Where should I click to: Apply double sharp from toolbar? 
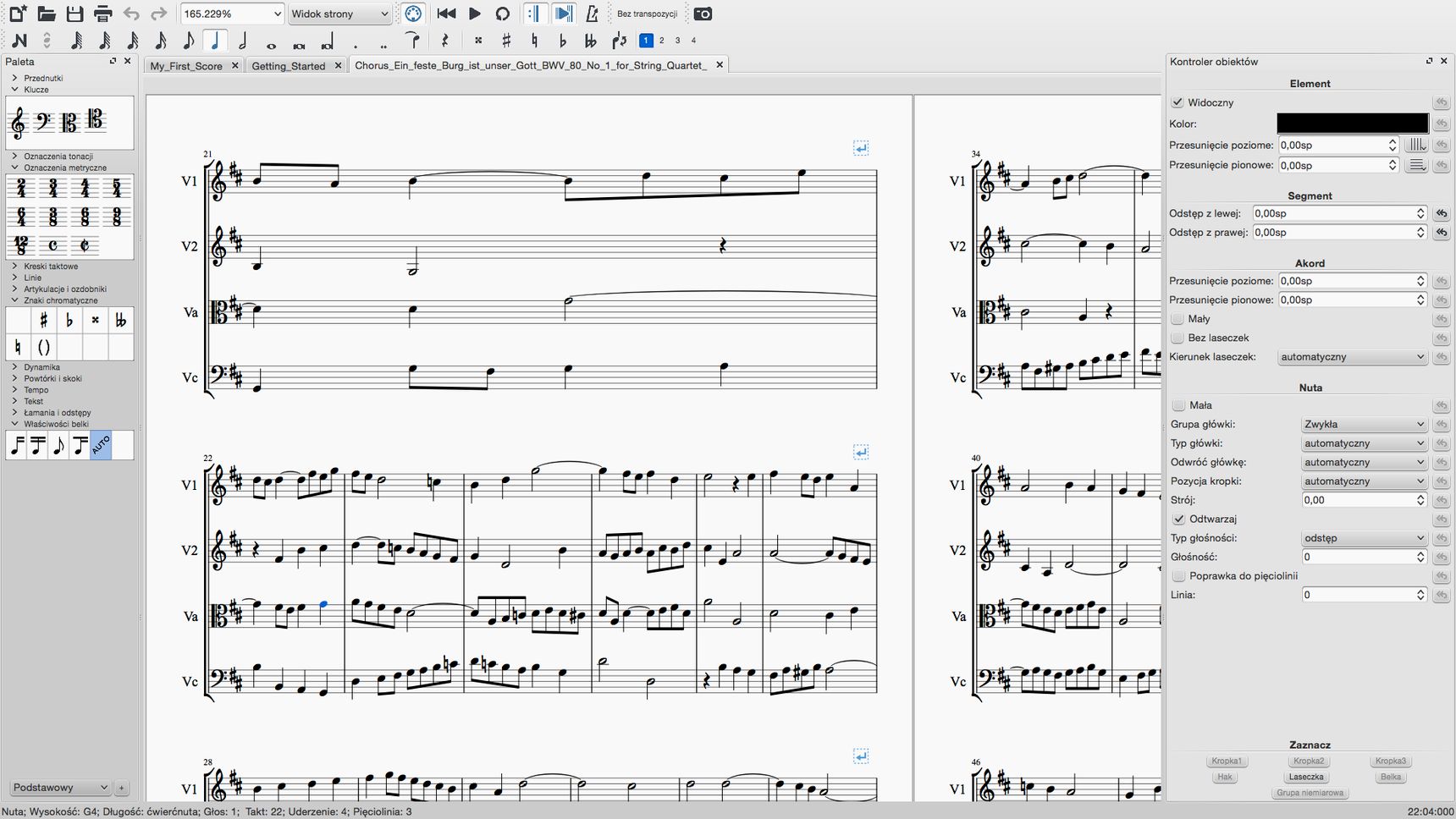[478, 40]
